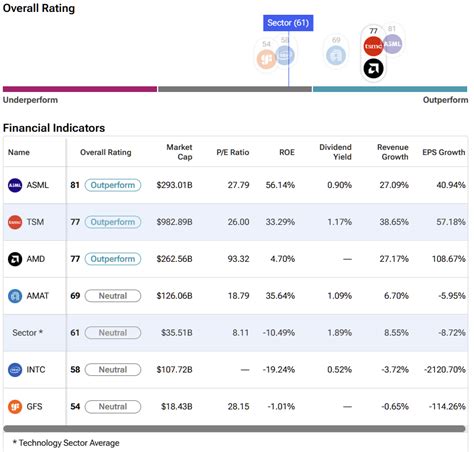The image size is (474, 452).
Task: Select the black AMD bubble in rating chart
Action: coord(373,69)
